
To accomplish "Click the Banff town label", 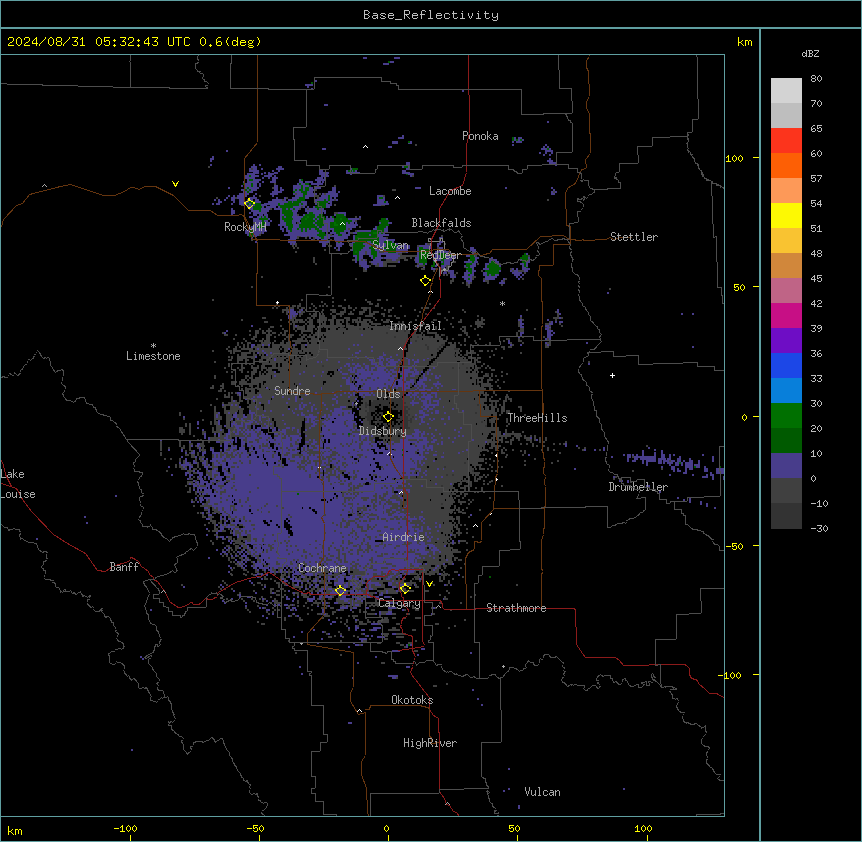I will point(124,567).
